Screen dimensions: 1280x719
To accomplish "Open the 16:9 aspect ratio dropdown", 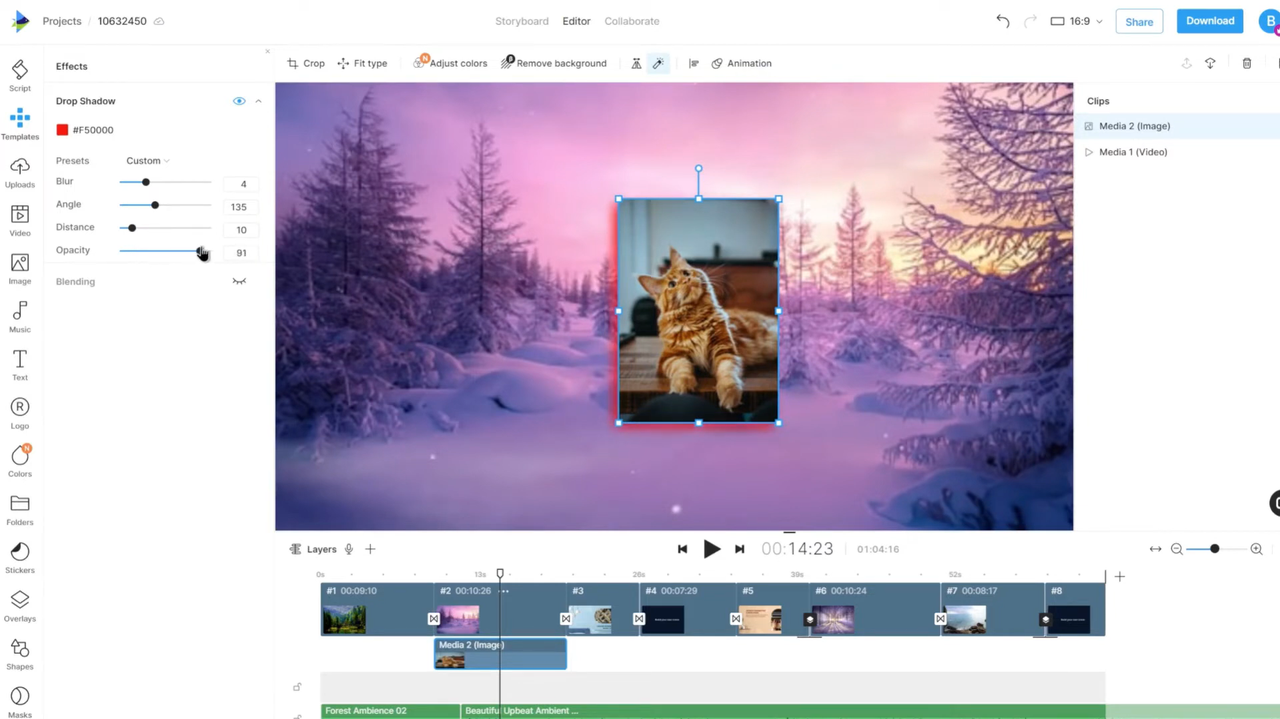I will (x=1076, y=21).
